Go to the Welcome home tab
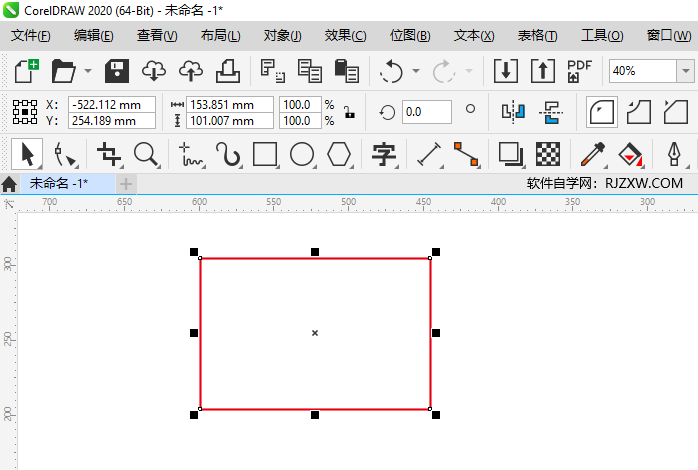The width and height of the screenshot is (698, 470). [9, 184]
